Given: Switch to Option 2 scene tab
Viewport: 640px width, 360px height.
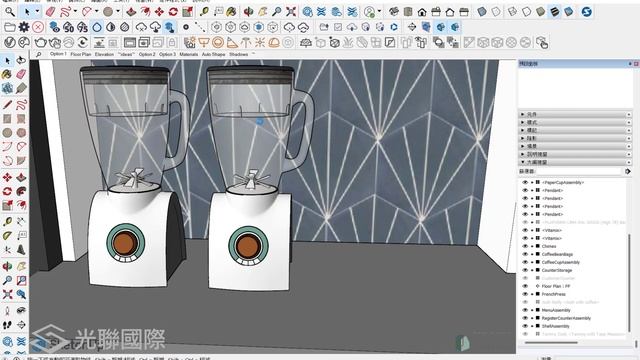Looking at the screenshot, I should pyautogui.click(x=147, y=54).
